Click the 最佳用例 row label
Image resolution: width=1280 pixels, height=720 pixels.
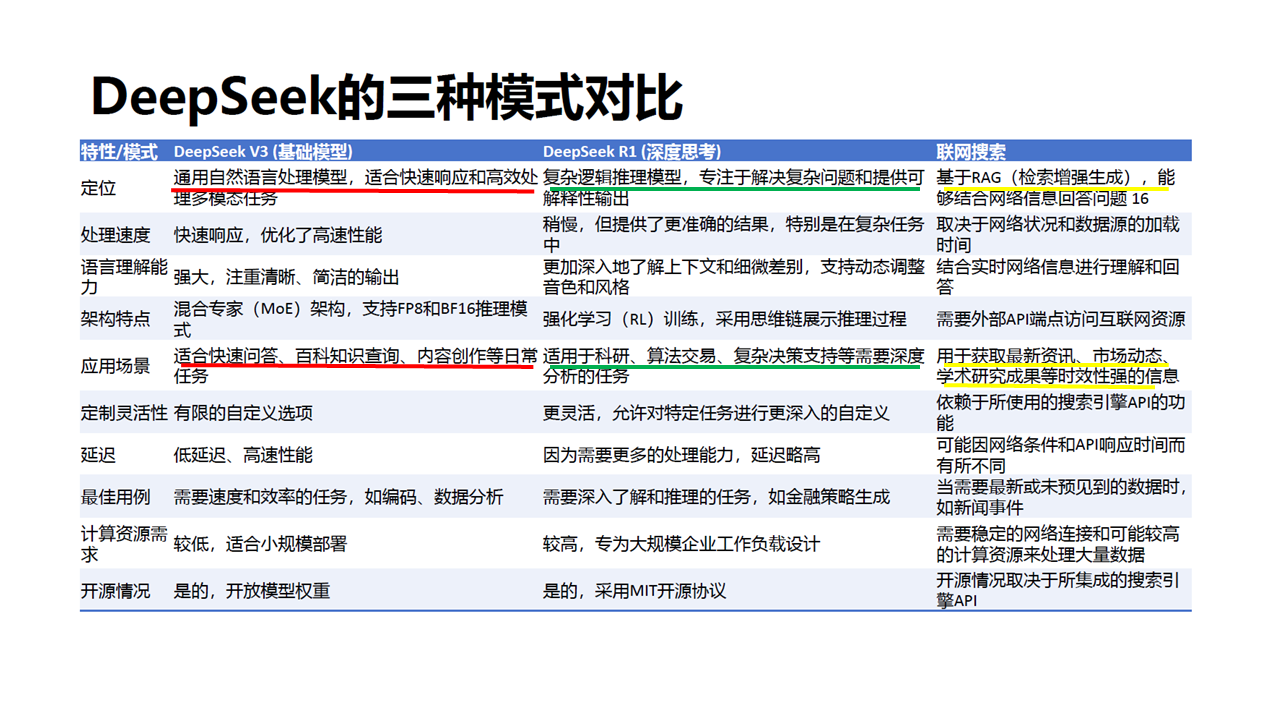click(x=115, y=497)
